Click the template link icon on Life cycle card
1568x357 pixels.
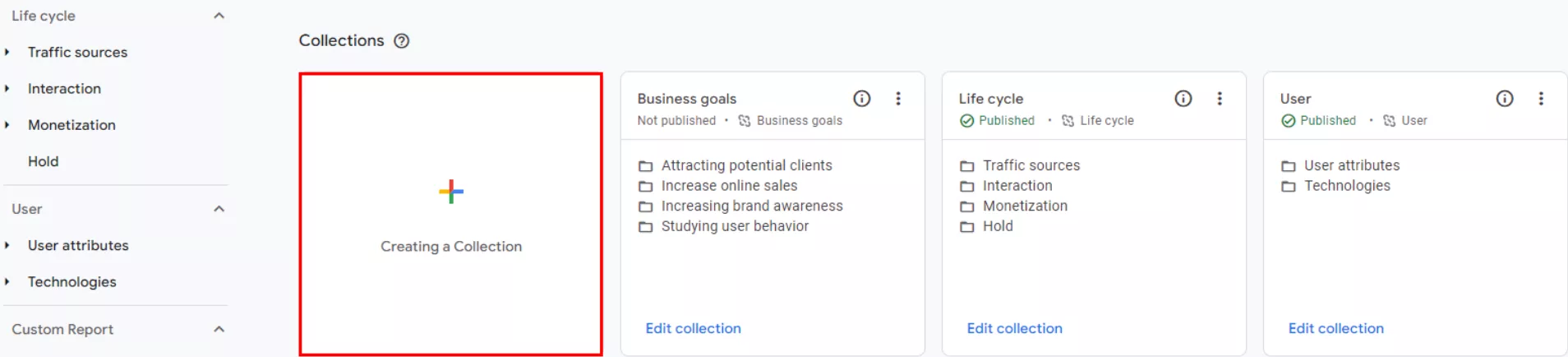(x=1068, y=121)
